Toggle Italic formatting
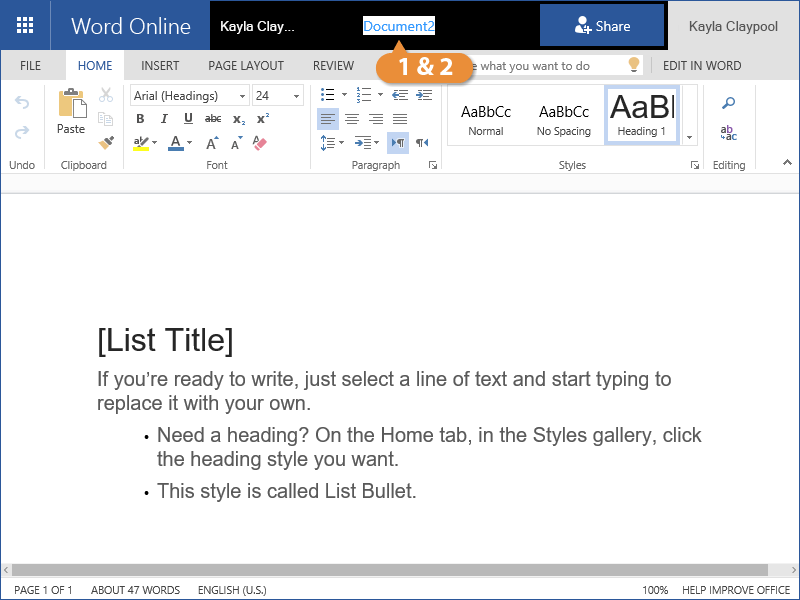 pos(164,119)
